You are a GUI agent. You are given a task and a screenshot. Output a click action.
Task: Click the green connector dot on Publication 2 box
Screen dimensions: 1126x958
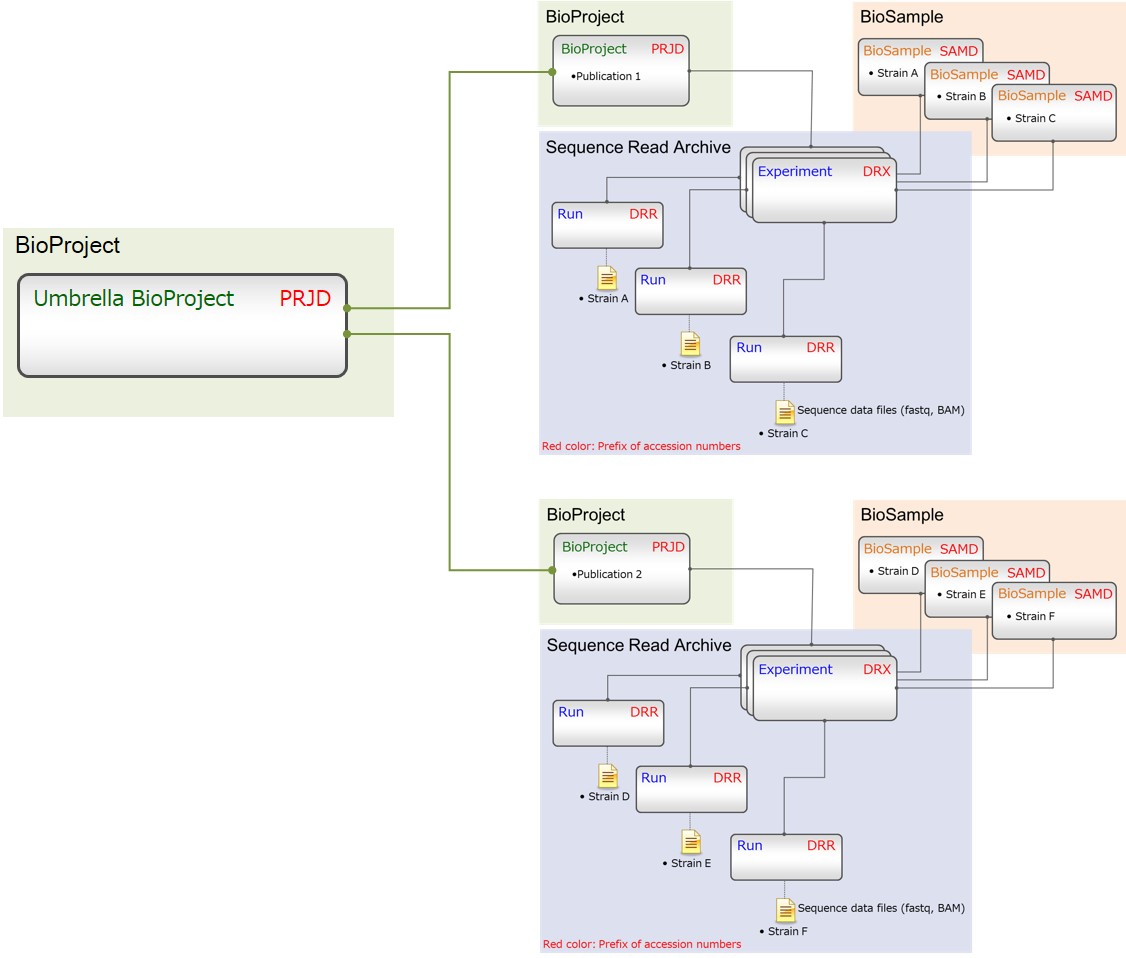[x=552, y=570]
